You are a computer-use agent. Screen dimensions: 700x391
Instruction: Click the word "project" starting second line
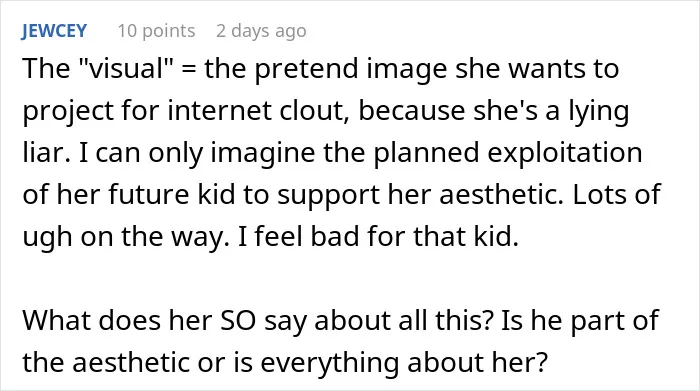[68, 112]
